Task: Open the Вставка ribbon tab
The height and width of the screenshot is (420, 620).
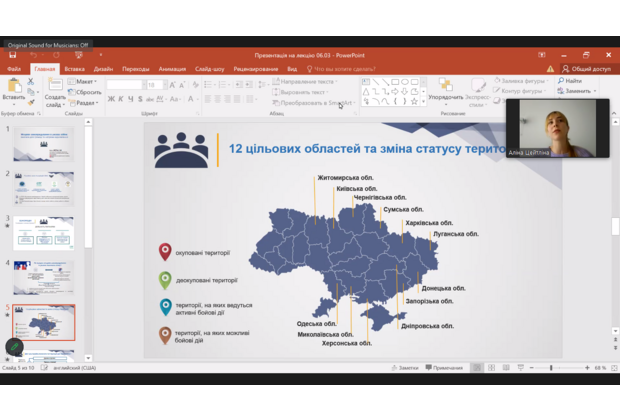Action: click(x=74, y=69)
